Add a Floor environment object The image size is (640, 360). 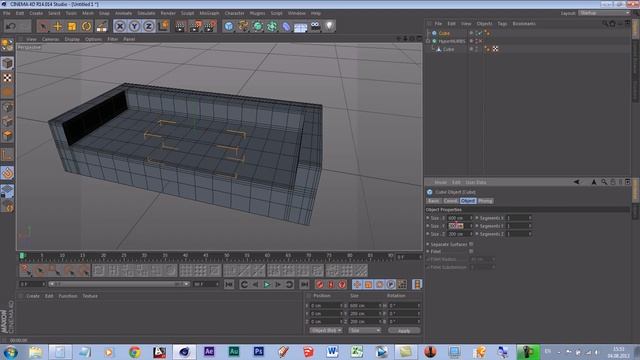[301, 26]
